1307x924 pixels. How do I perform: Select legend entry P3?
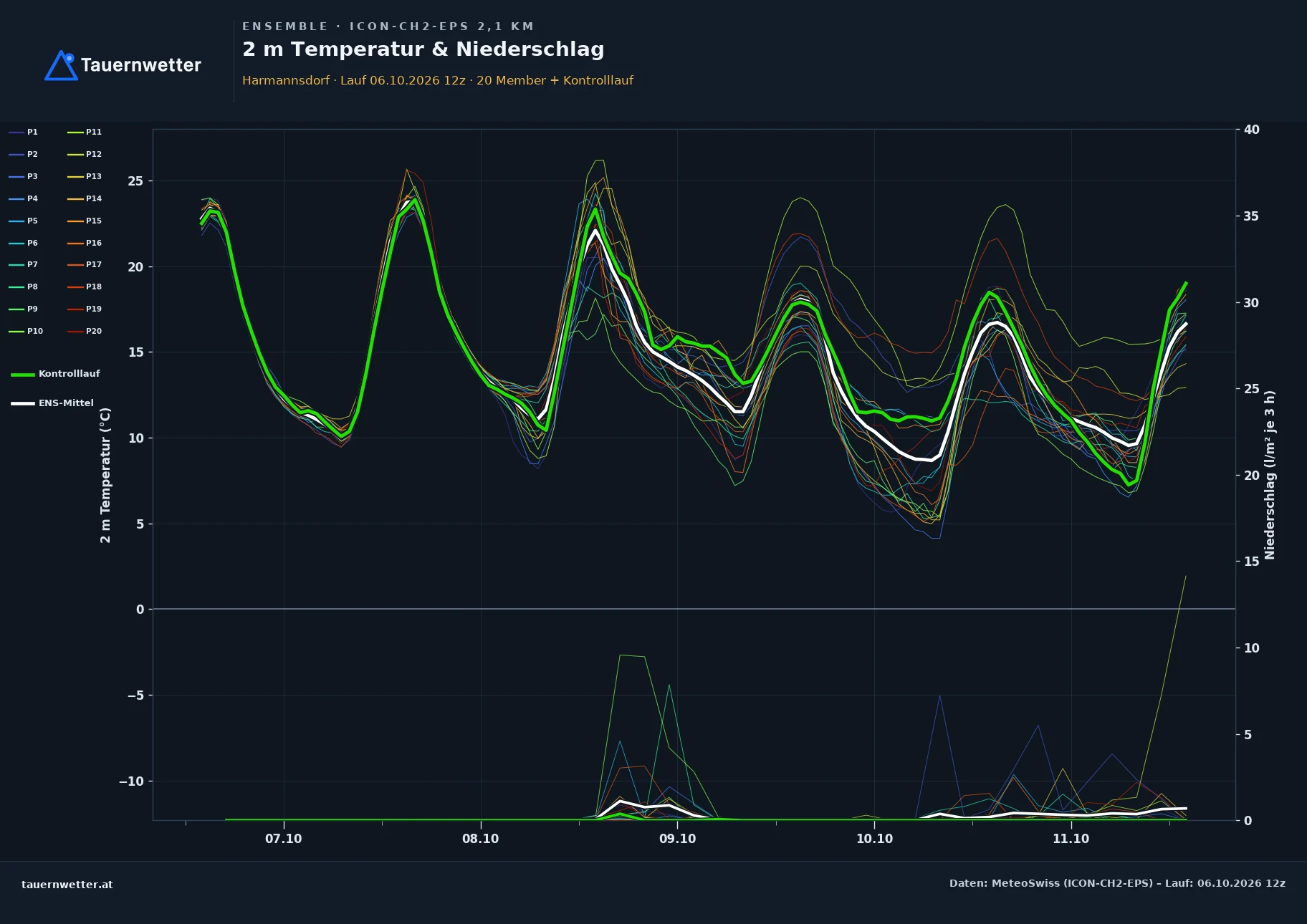tap(24, 176)
